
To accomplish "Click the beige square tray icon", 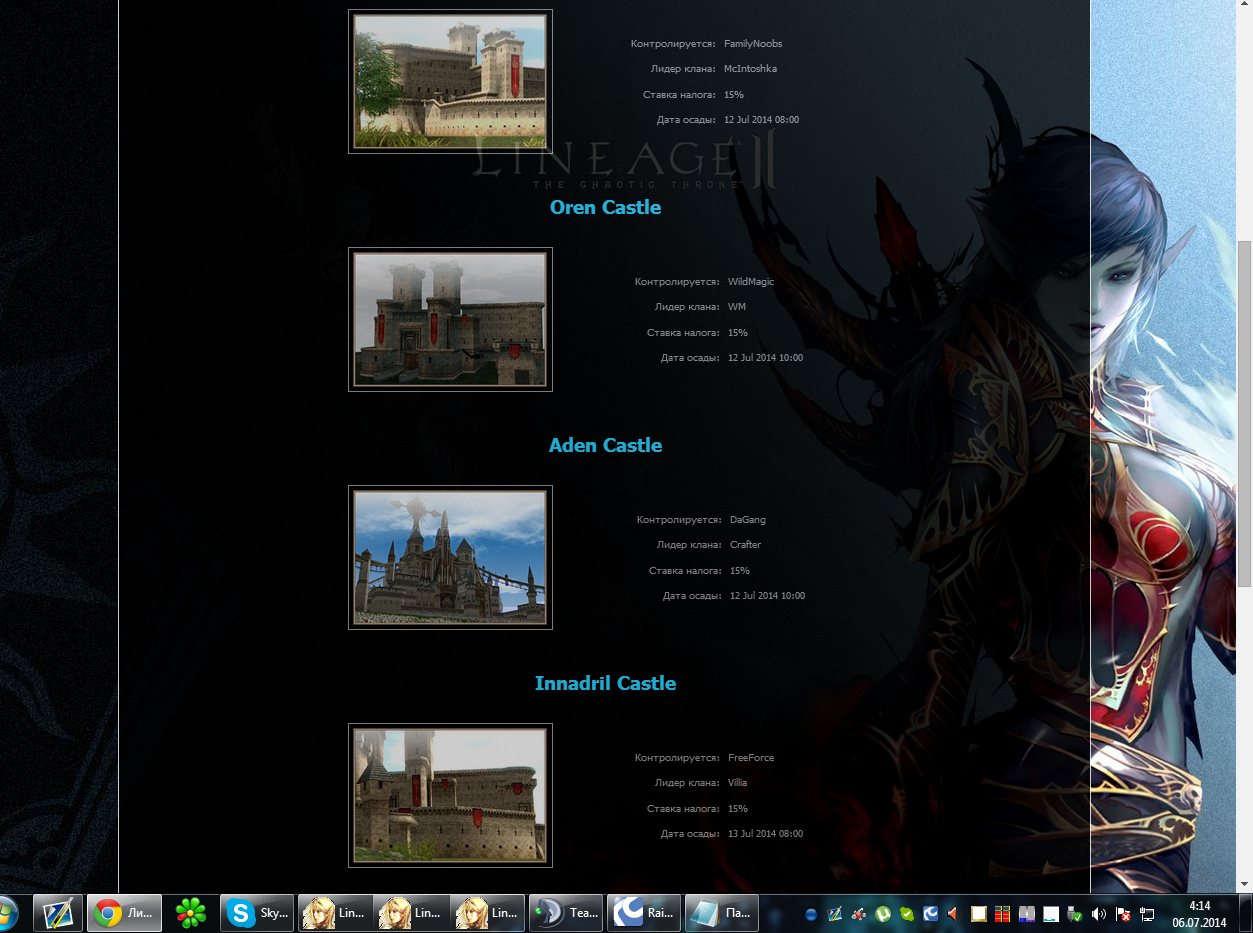I will point(979,914).
